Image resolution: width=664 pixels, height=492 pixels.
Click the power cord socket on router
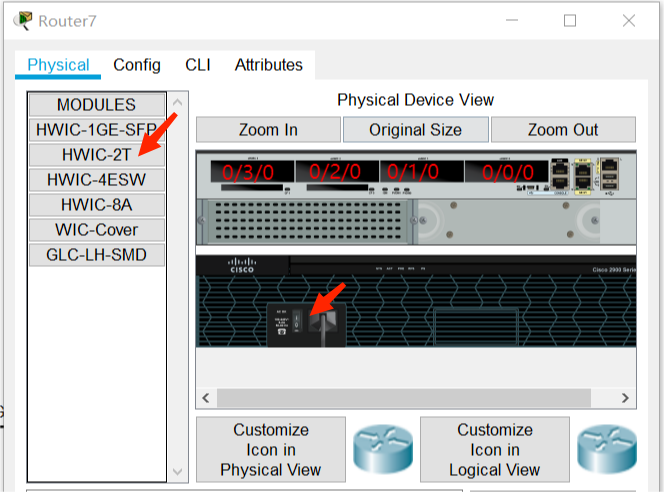point(323,323)
